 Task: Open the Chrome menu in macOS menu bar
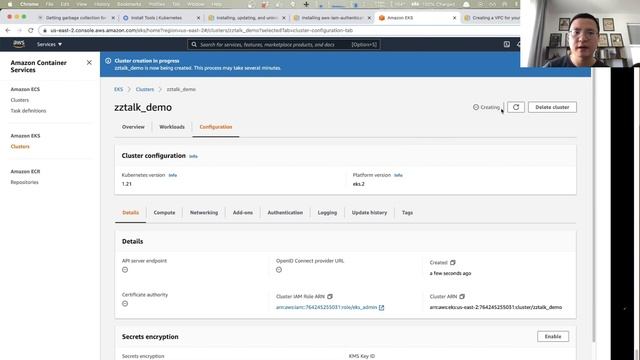pos(29,4)
